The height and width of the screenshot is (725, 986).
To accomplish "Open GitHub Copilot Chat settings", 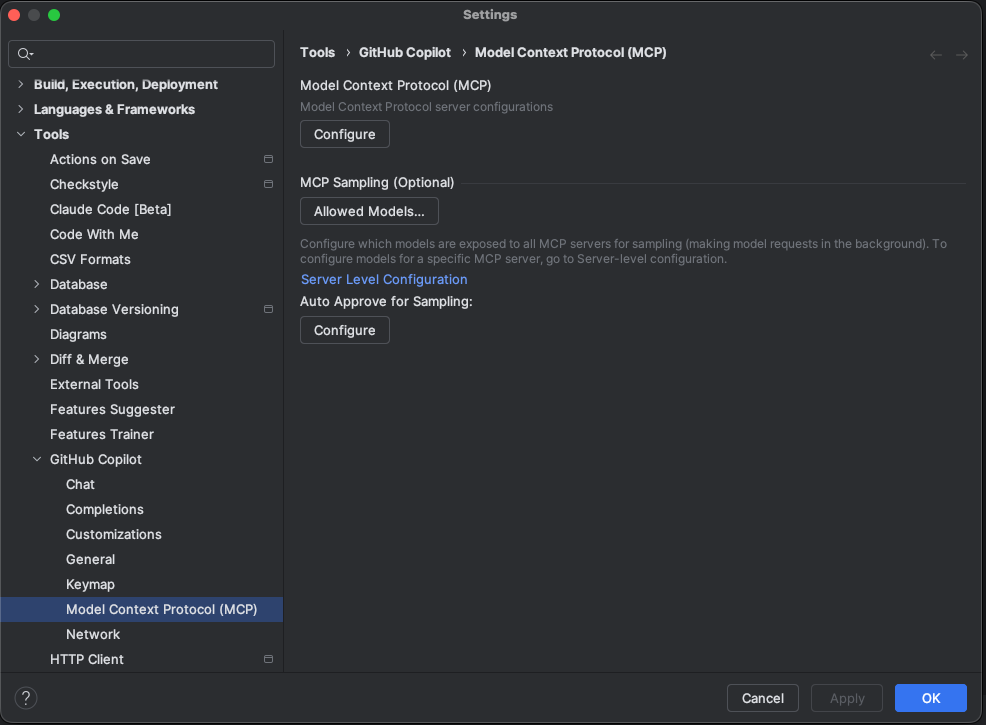I will [80, 484].
